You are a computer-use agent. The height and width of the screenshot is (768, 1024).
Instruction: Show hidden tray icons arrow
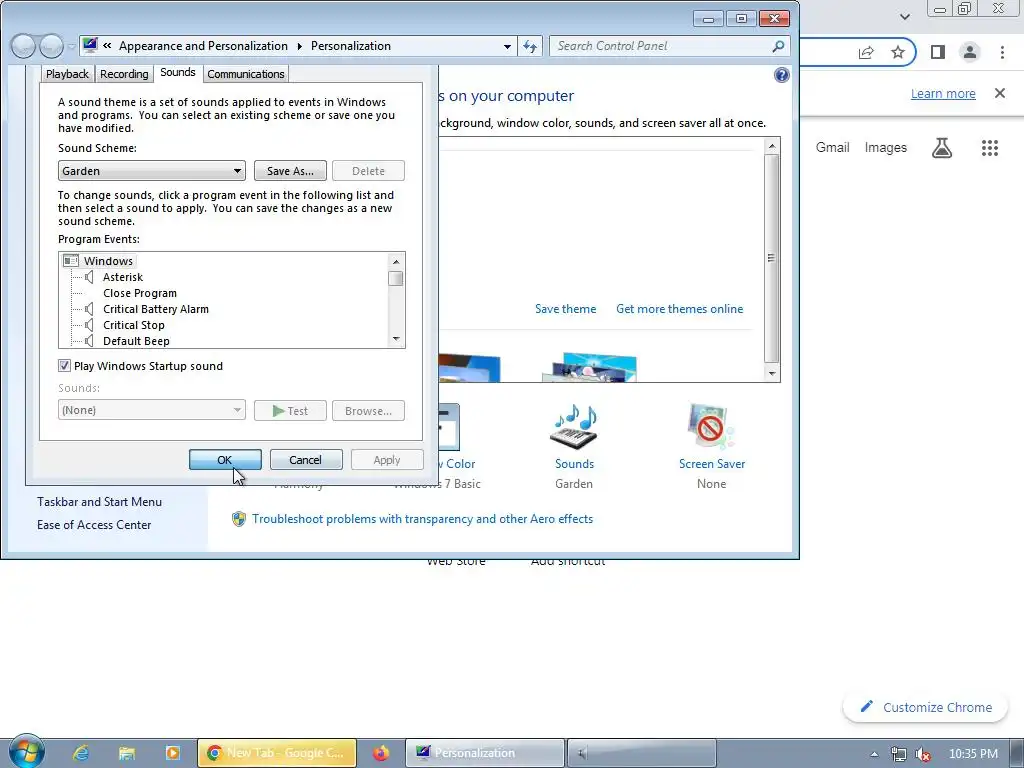pos(874,754)
